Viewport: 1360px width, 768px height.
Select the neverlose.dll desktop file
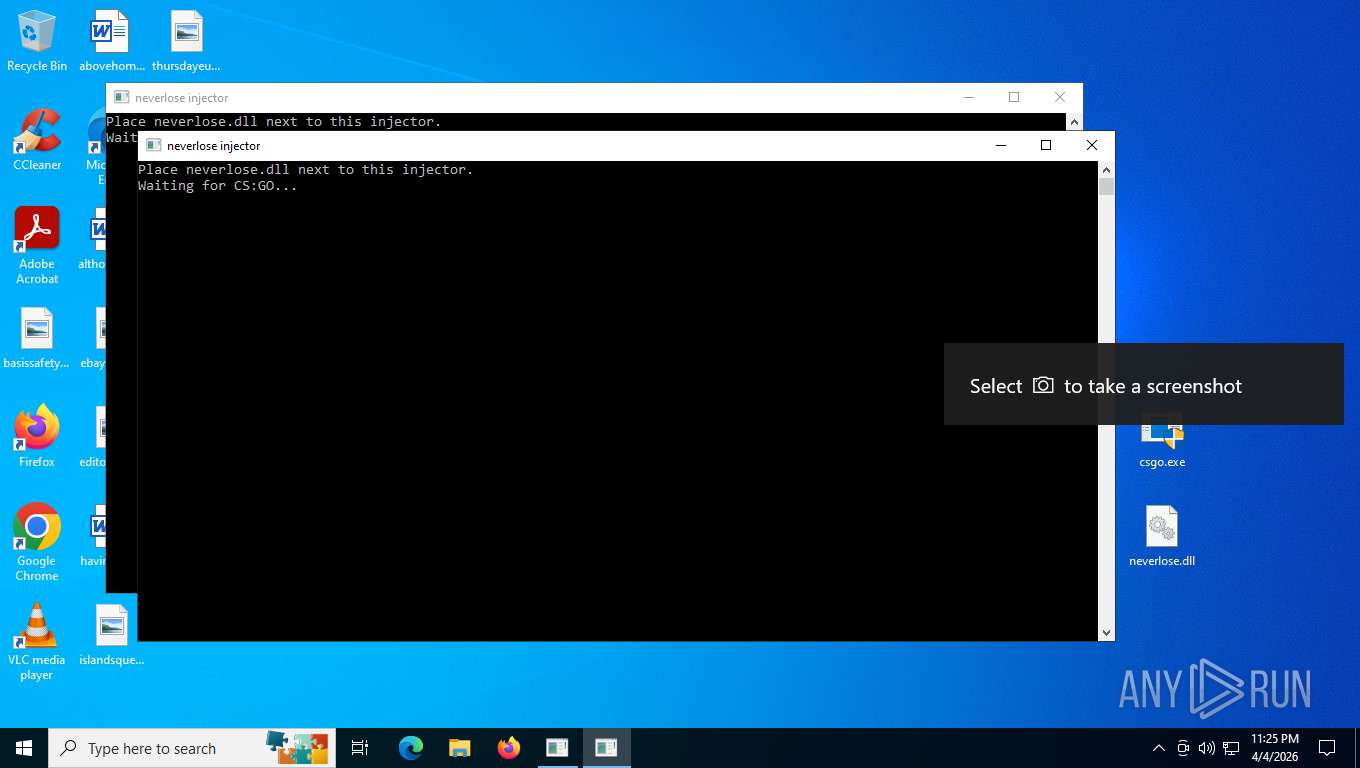[1162, 536]
